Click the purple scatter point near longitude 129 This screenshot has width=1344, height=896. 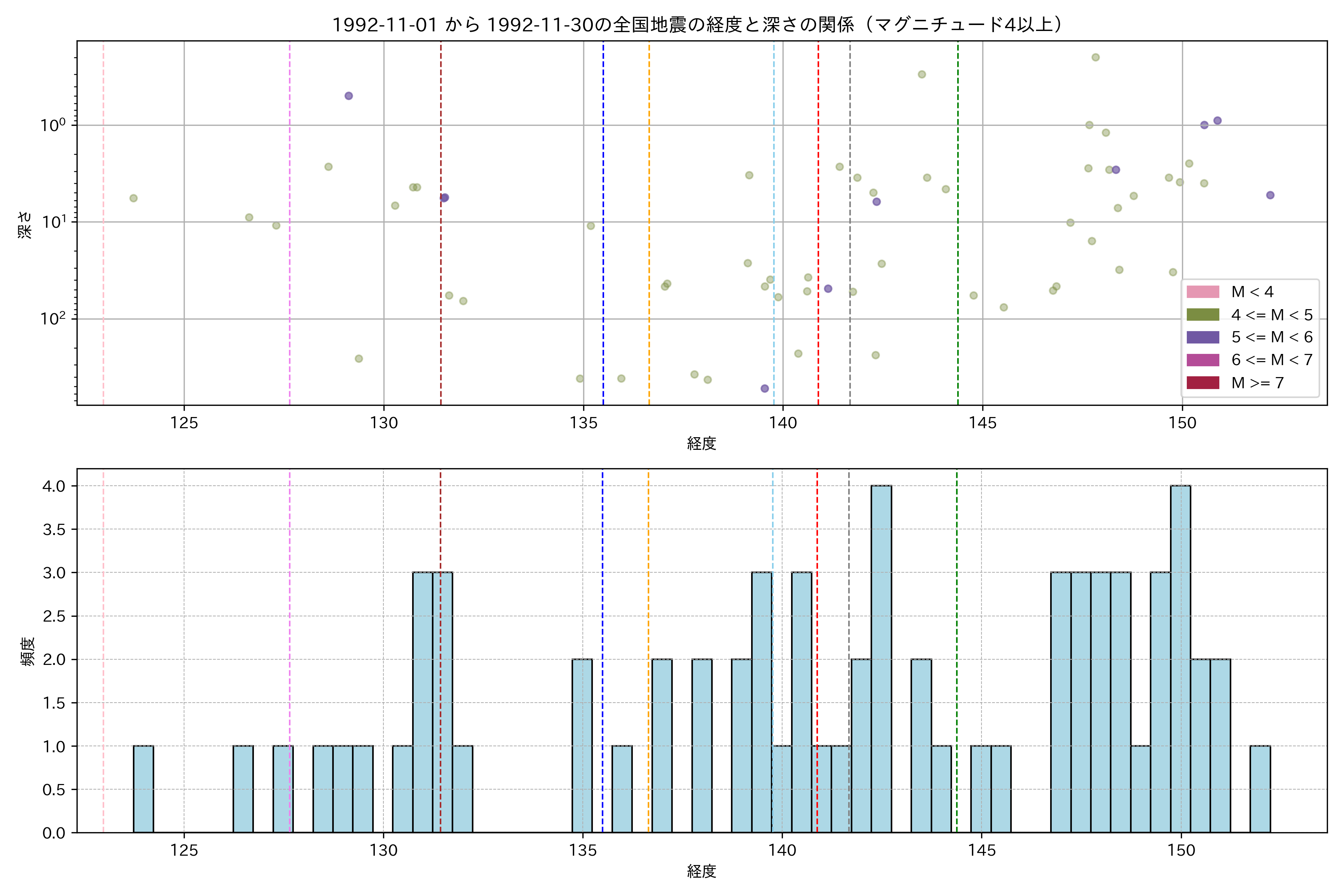[349, 96]
